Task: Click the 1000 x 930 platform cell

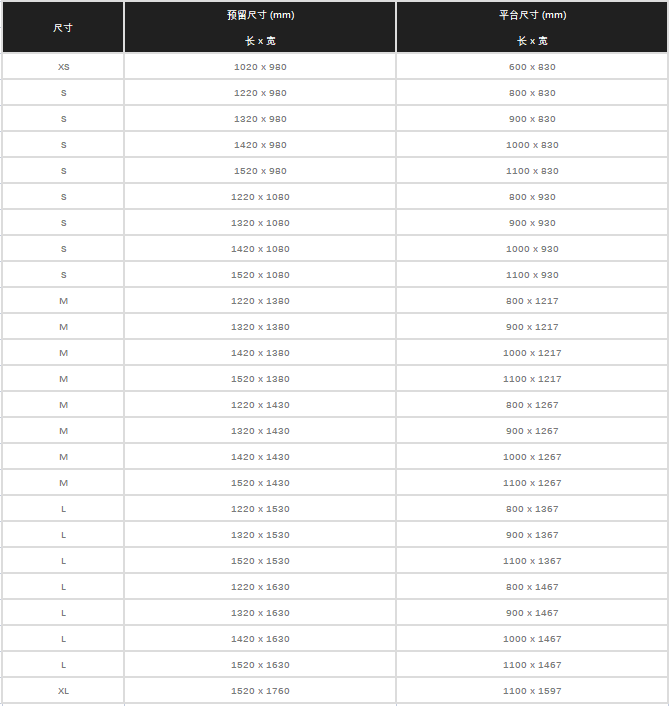Action: [x=532, y=249]
